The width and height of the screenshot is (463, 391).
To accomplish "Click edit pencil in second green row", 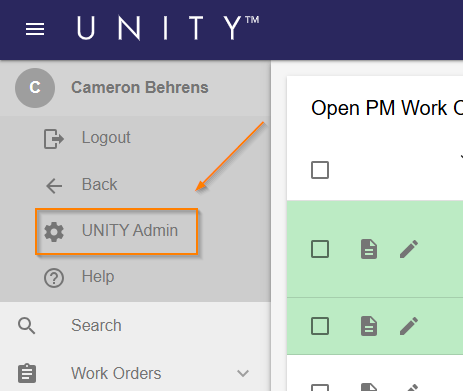I will 409,326.
